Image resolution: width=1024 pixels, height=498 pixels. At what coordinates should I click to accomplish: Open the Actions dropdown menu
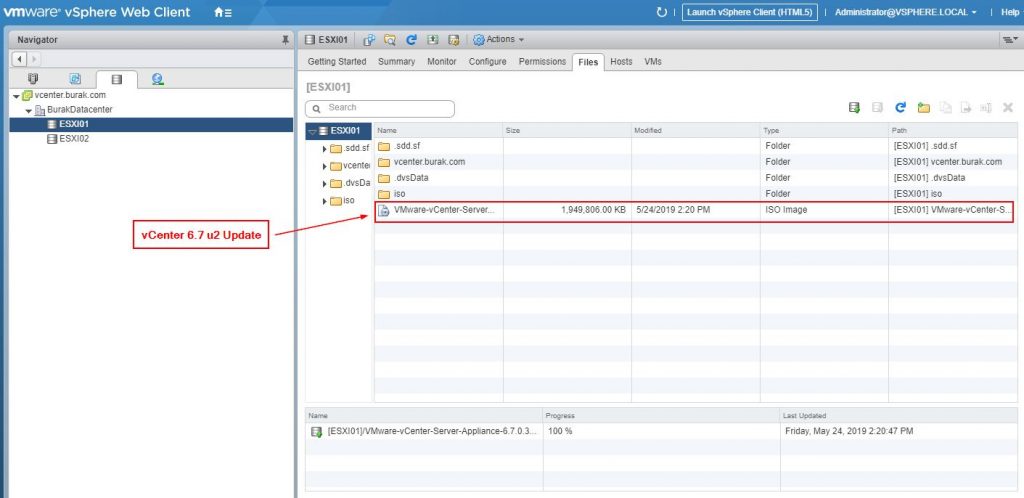click(498, 40)
